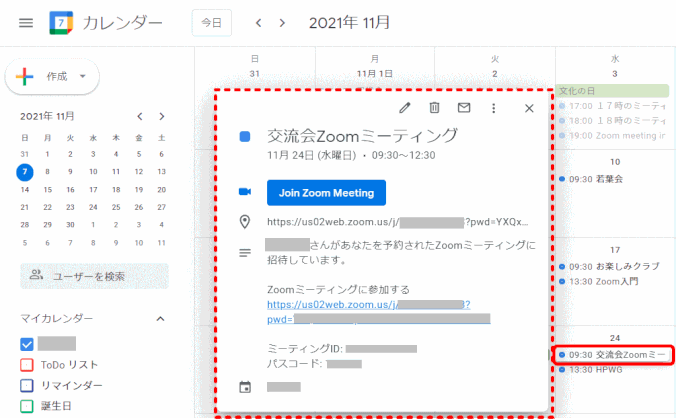Open the 13:30 Zoom入門 event
The height and width of the screenshot is (419, 676).
[x=598, y=281]
